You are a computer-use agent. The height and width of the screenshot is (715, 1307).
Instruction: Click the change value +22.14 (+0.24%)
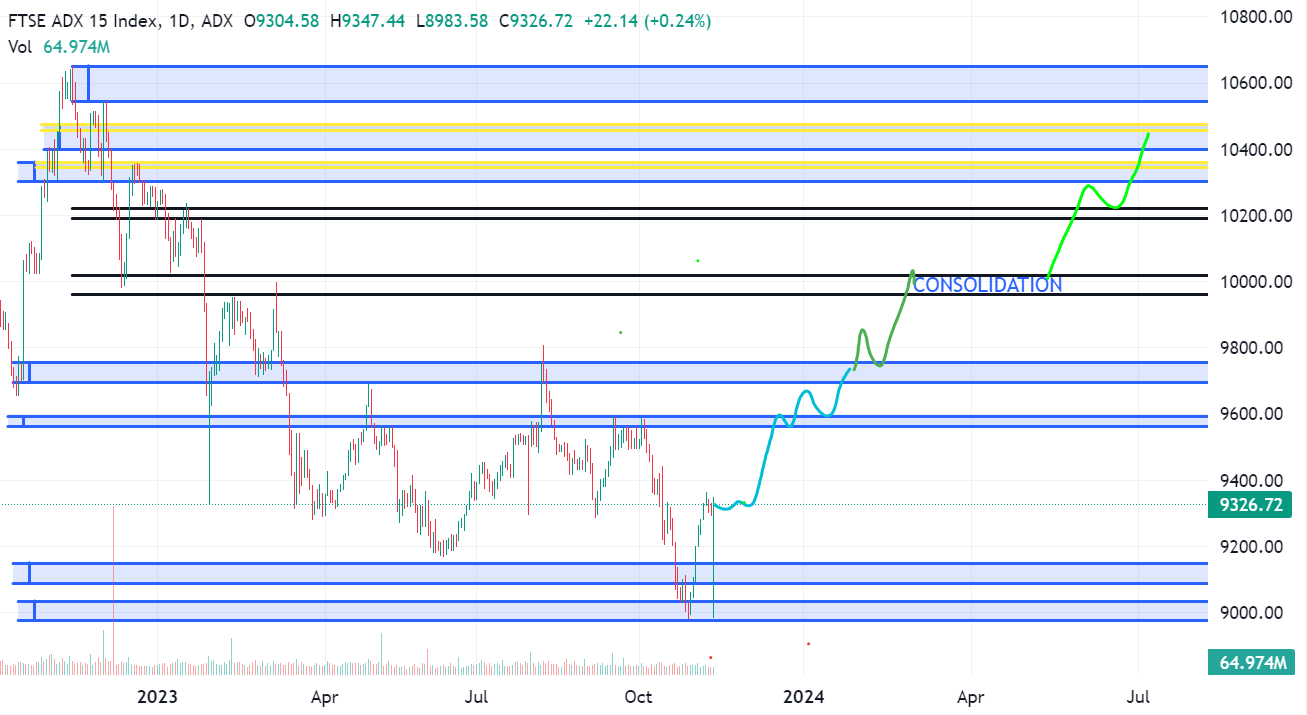point(648,22)
